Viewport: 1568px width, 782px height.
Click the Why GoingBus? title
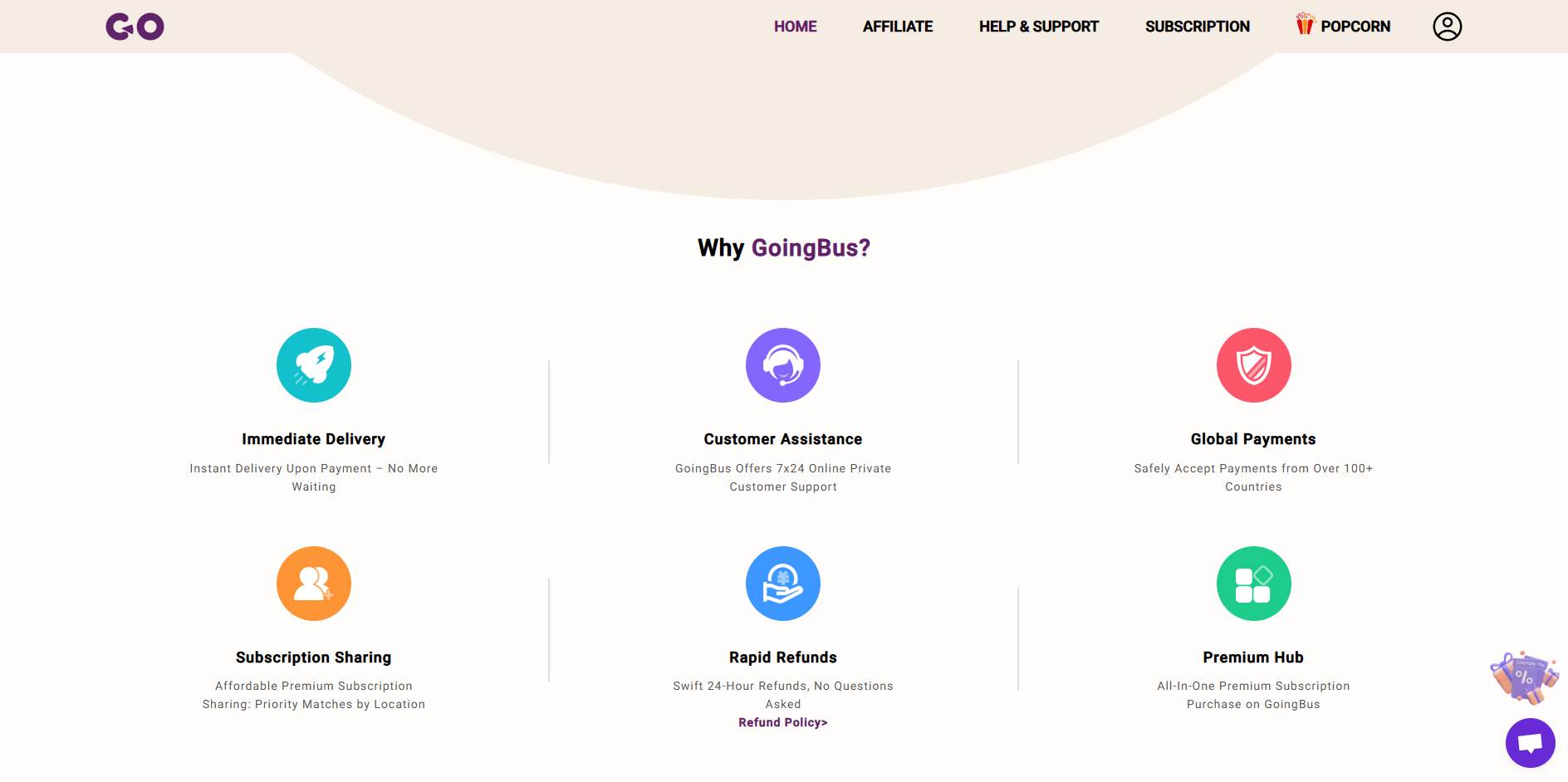coord(784,248)
